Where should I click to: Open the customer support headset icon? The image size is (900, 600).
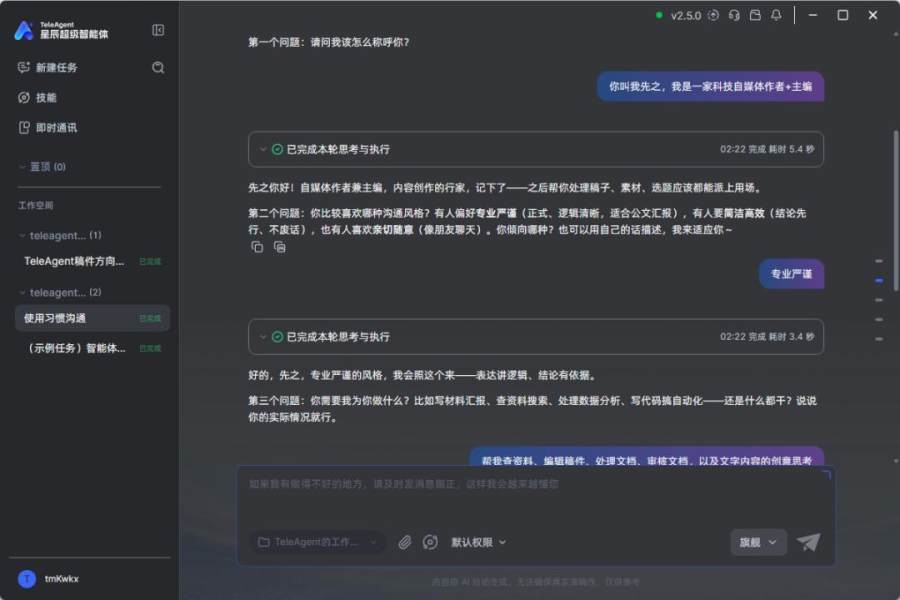(x=734, y=16)
